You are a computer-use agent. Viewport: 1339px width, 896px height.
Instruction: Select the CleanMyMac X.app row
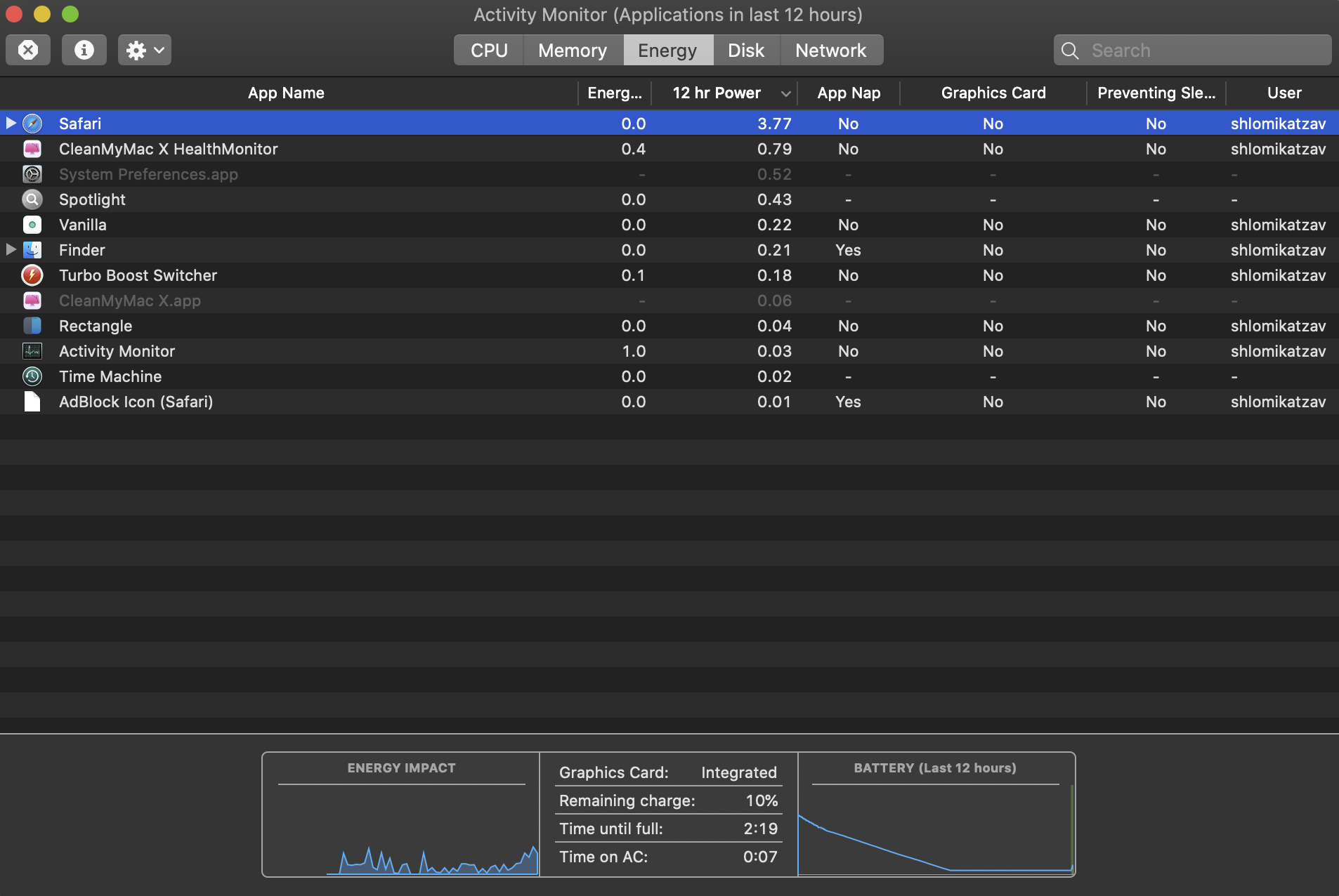pyautogui.click(x=669, y=301)
